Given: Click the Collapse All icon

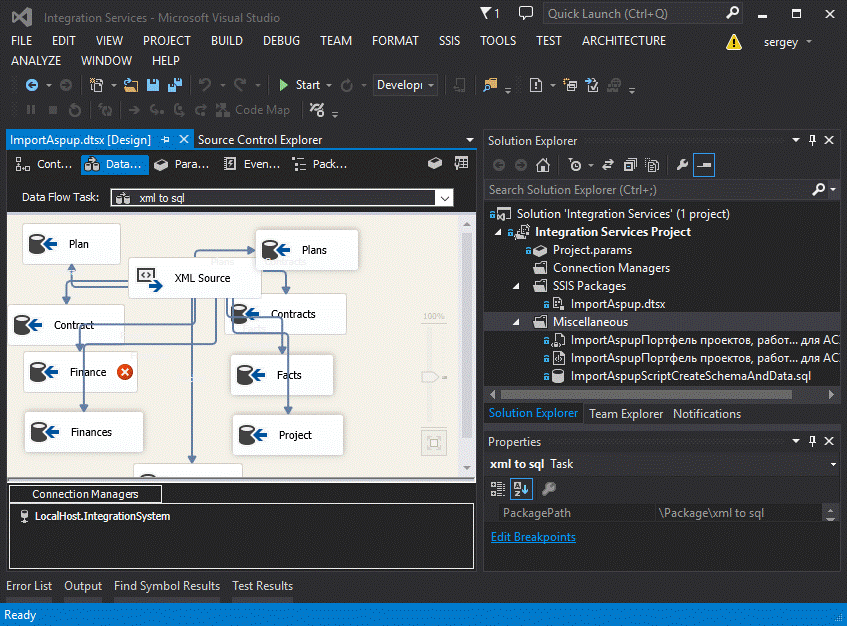Looking at the screenshot, I should pyautogui.click(x=630, y=165).
